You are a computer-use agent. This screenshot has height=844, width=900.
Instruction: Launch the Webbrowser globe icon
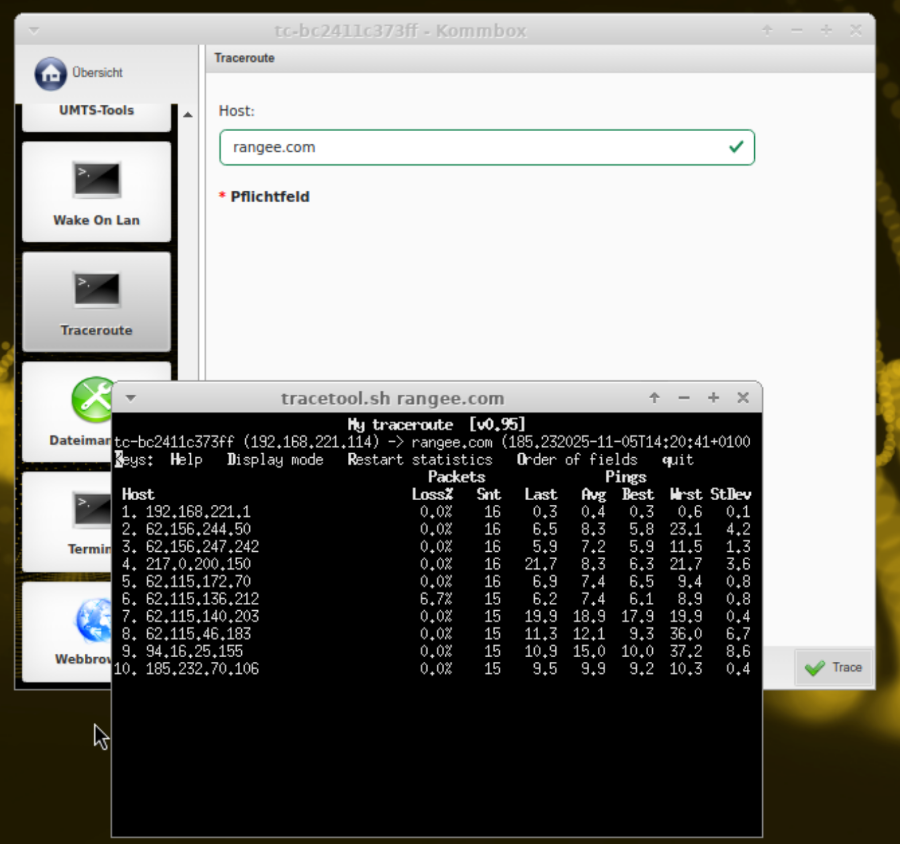92,621
